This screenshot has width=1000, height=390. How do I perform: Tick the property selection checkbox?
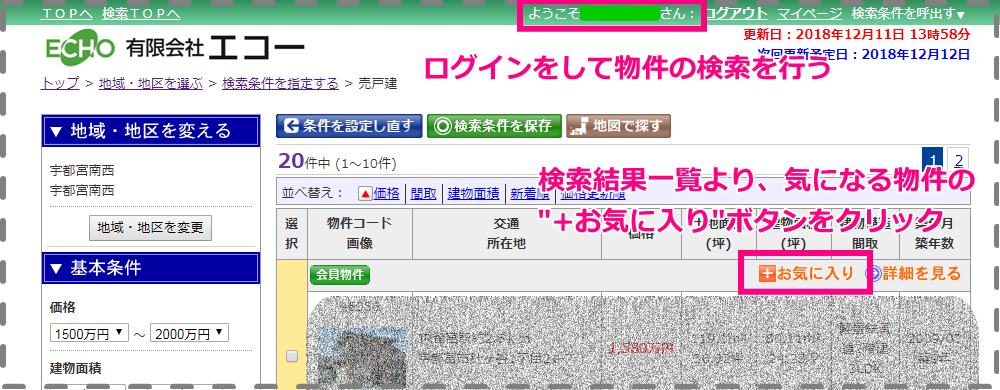[292, 357]
